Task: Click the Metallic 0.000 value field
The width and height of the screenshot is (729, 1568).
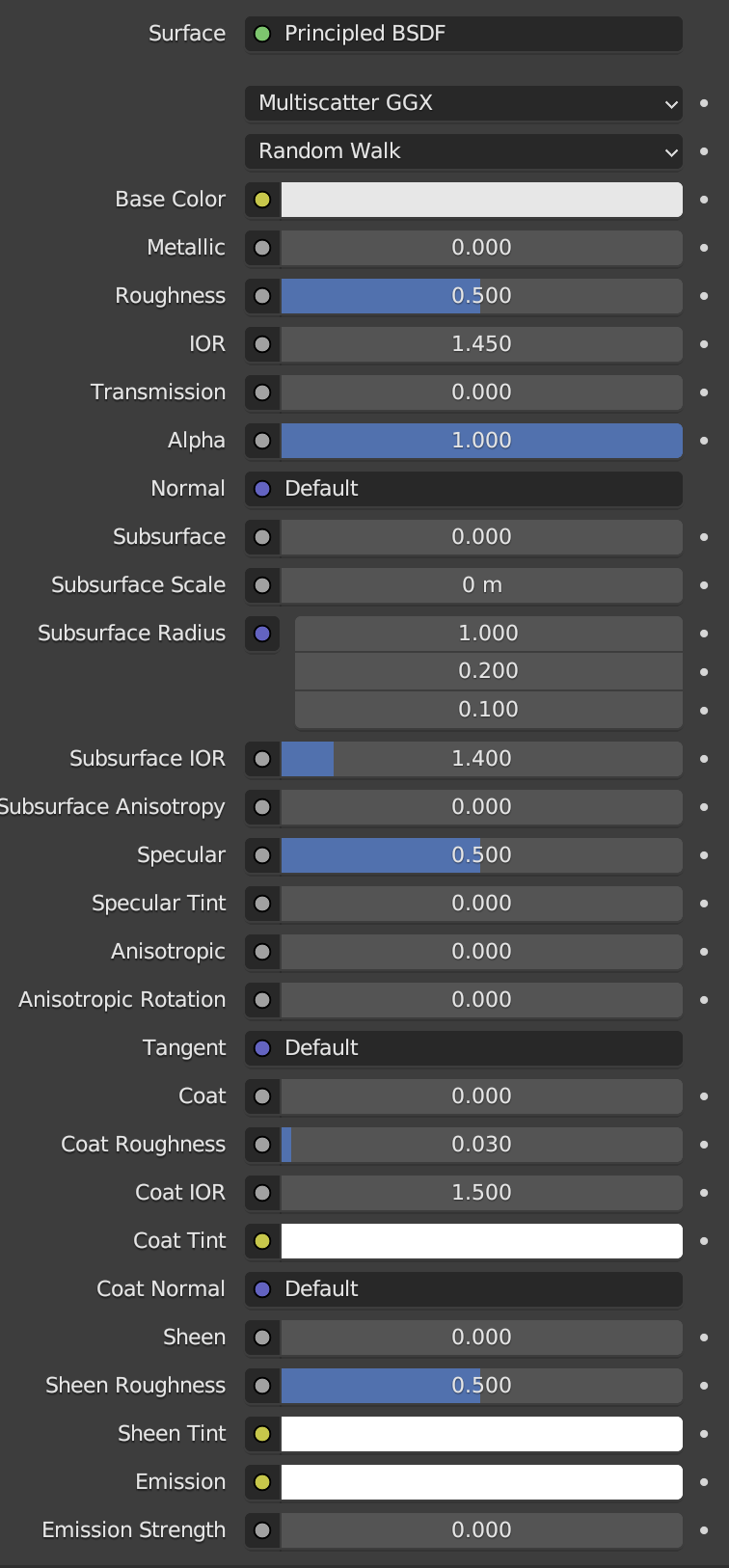Action: tap(482, 248)
